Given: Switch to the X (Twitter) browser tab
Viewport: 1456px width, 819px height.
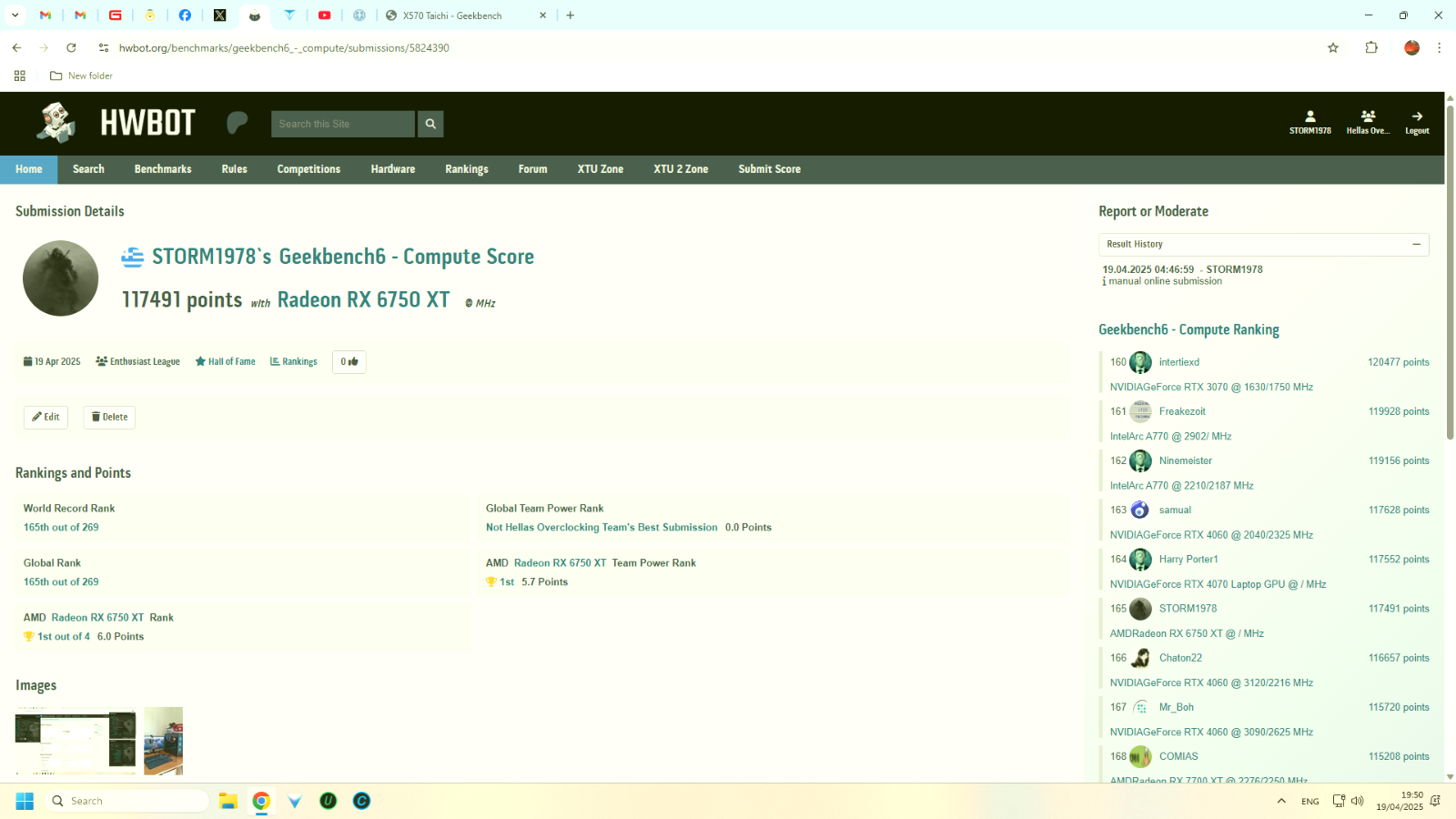Looking at the screenshot, I should [x=219, y=15].
